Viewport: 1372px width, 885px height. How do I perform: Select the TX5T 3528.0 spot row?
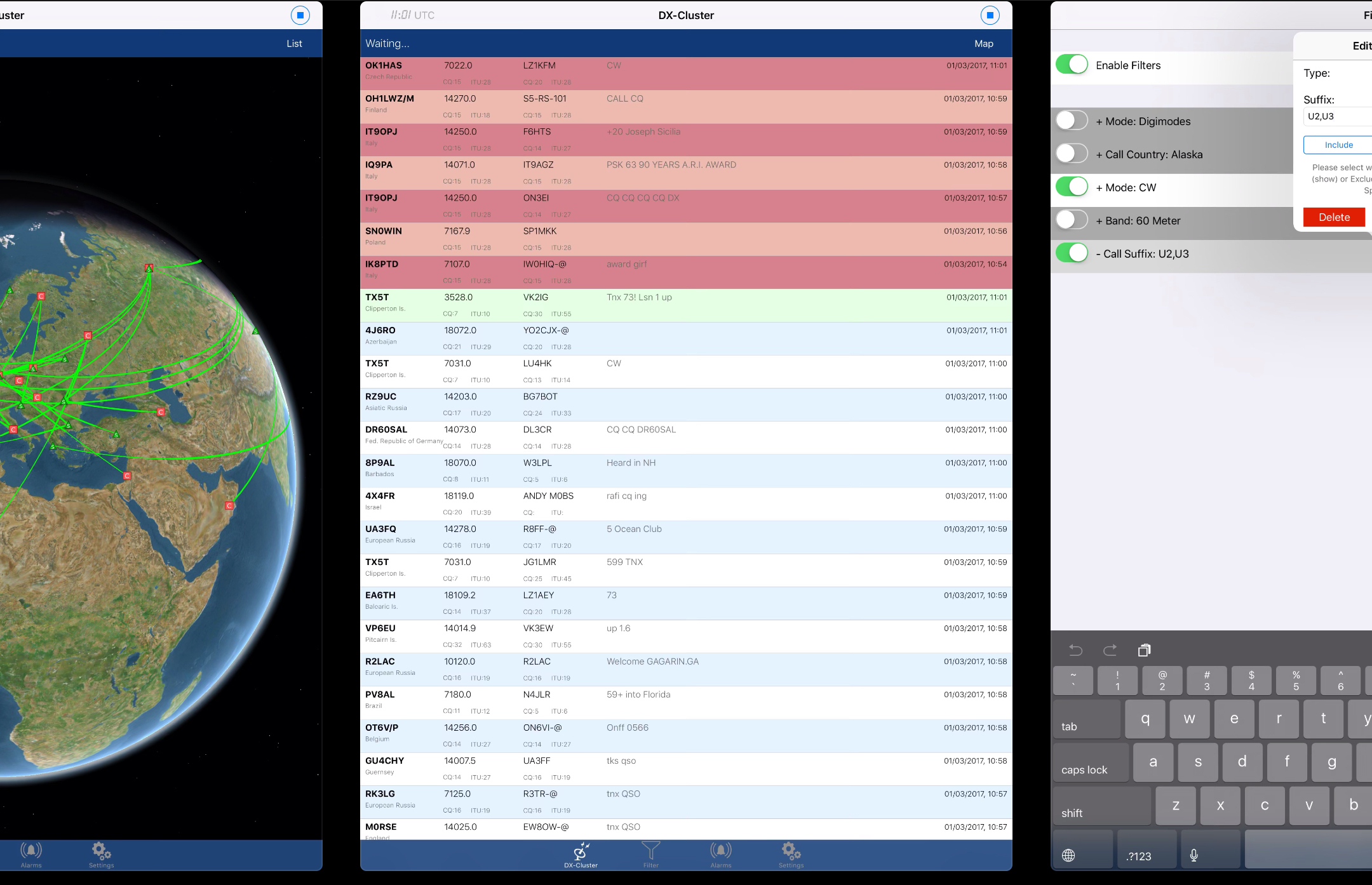(x=685, y=305)
